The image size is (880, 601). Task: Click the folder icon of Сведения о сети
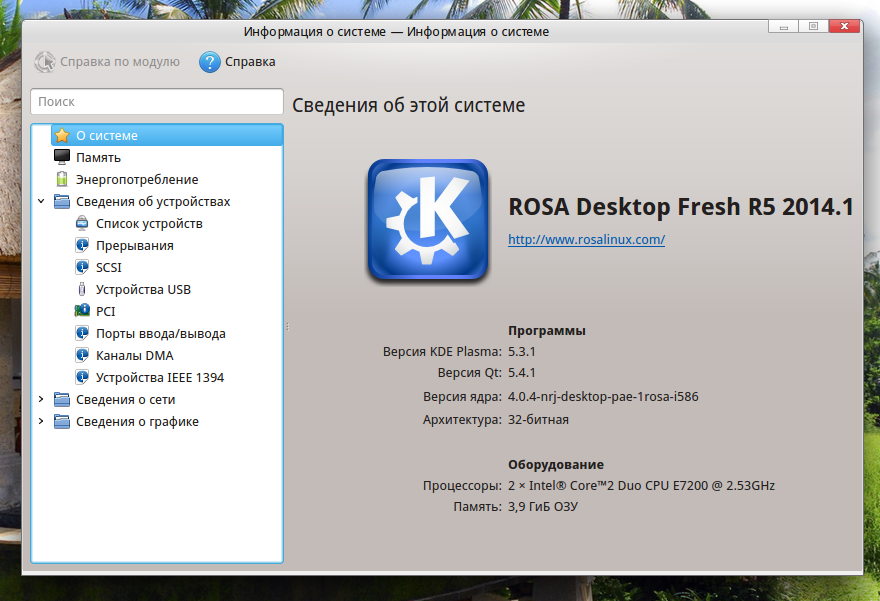click(x=62, y=400)
